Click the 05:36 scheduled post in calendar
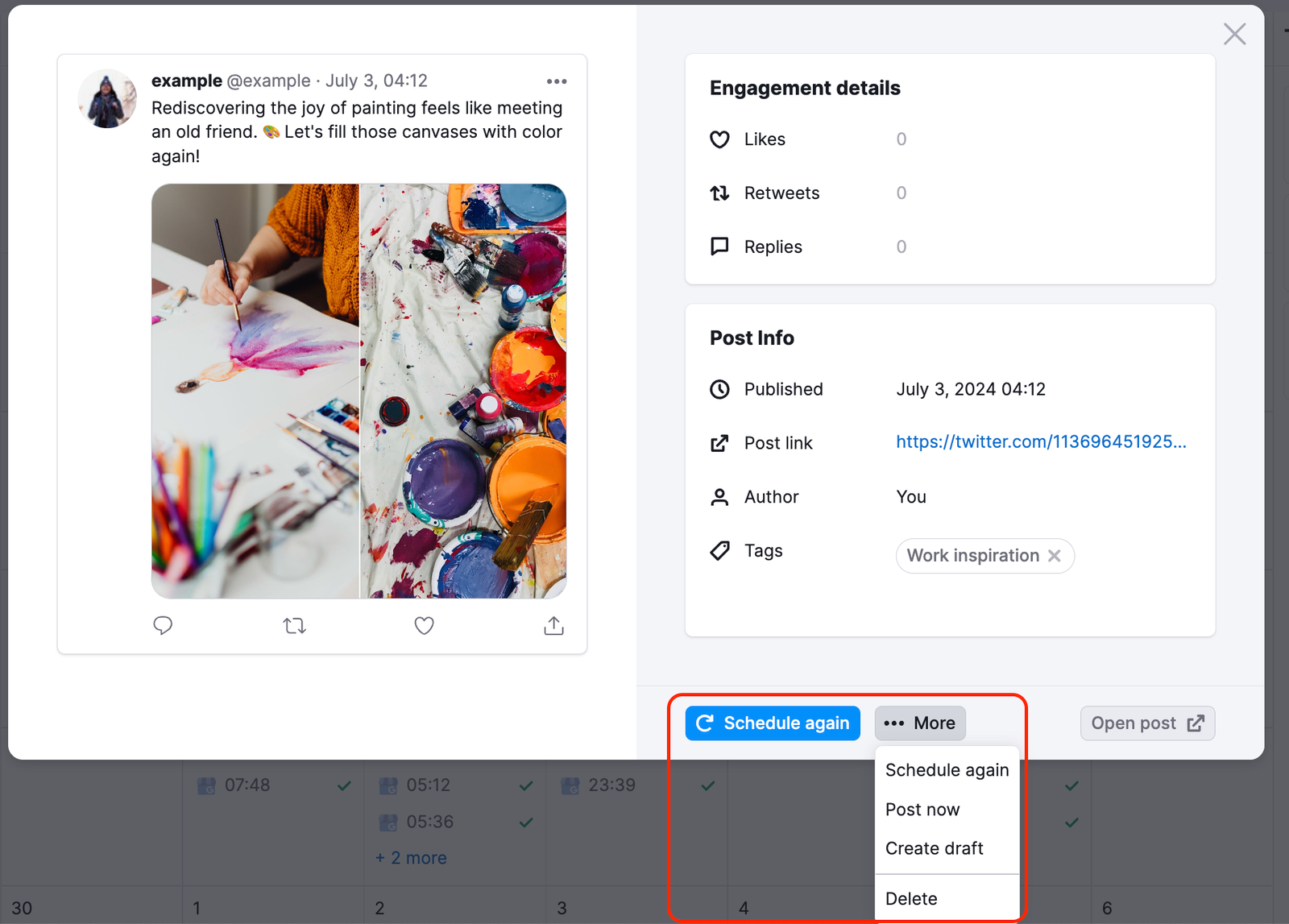Screen dimensions: 1289x924 [429, 822]
